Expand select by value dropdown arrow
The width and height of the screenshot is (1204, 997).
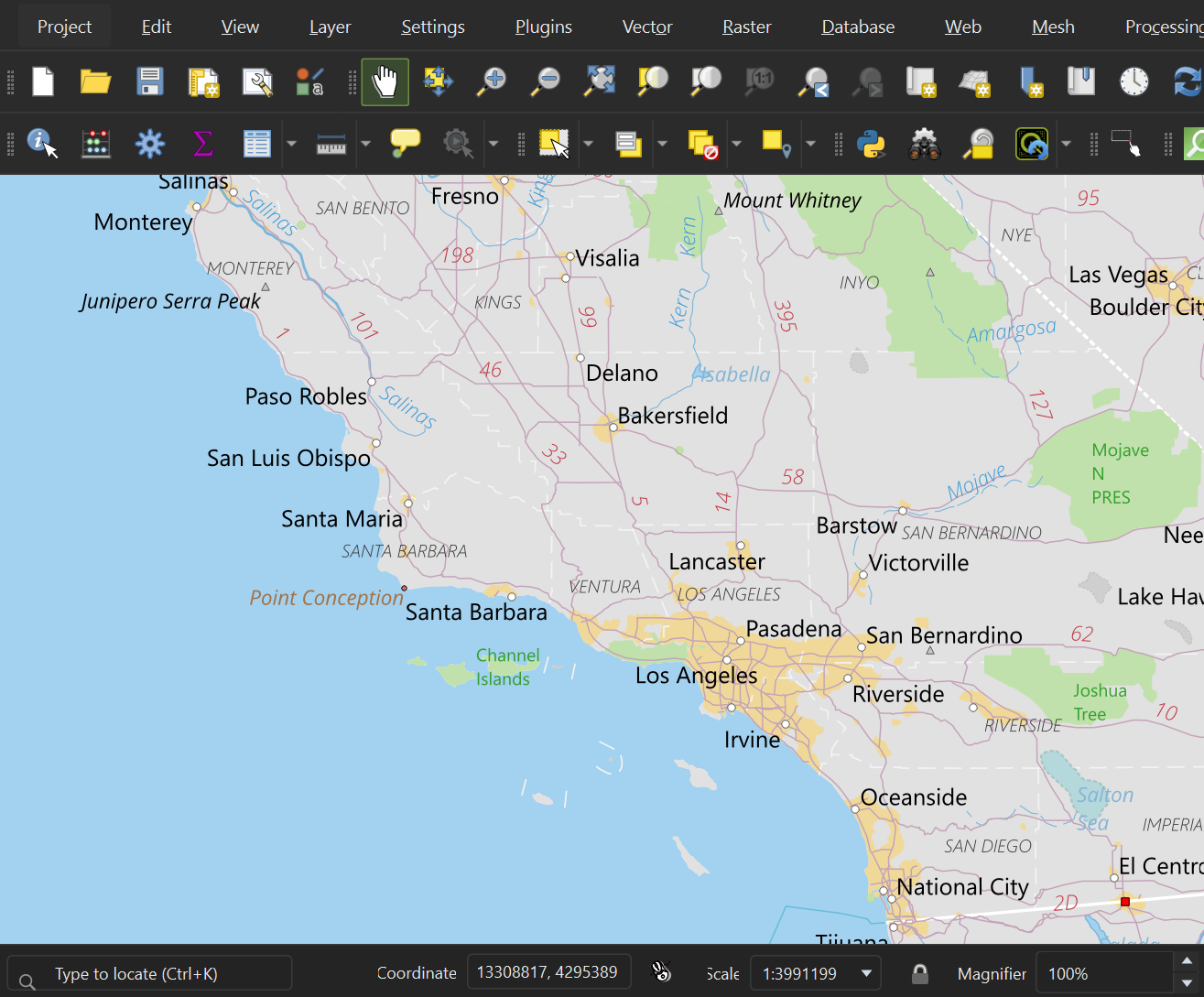coord(662,144)
